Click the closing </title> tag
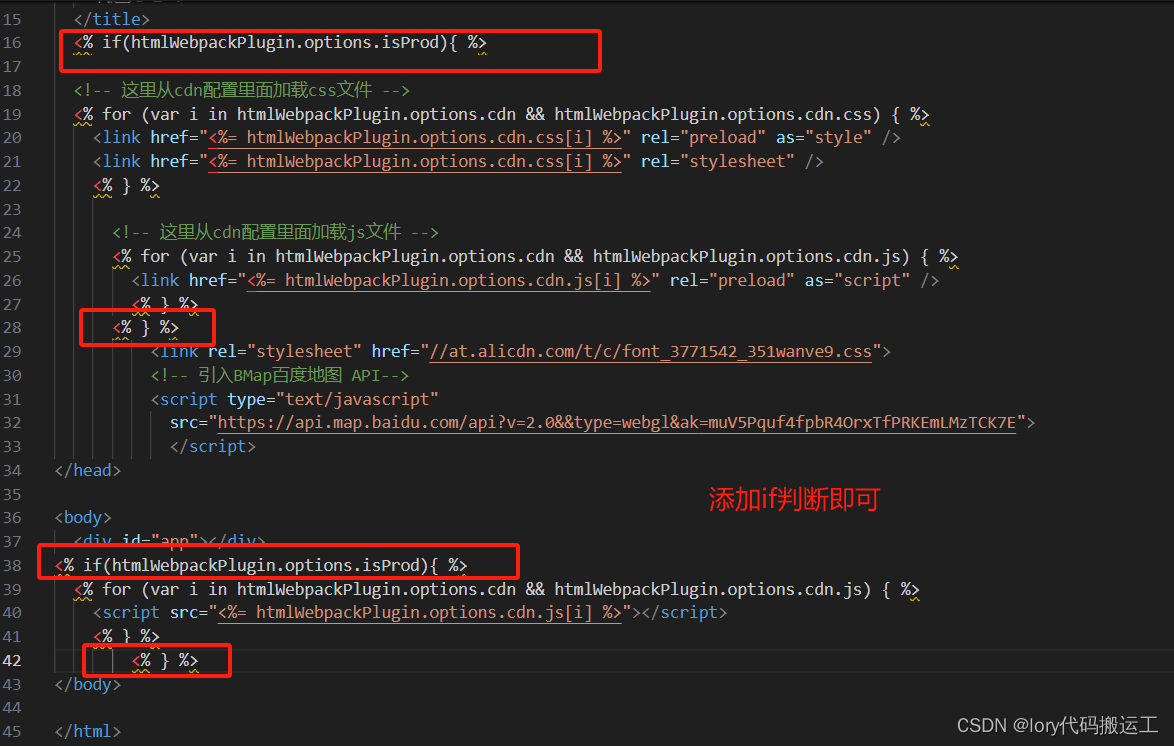Image resolution: width=1174 pixels, height=746 pixels. 112,19
